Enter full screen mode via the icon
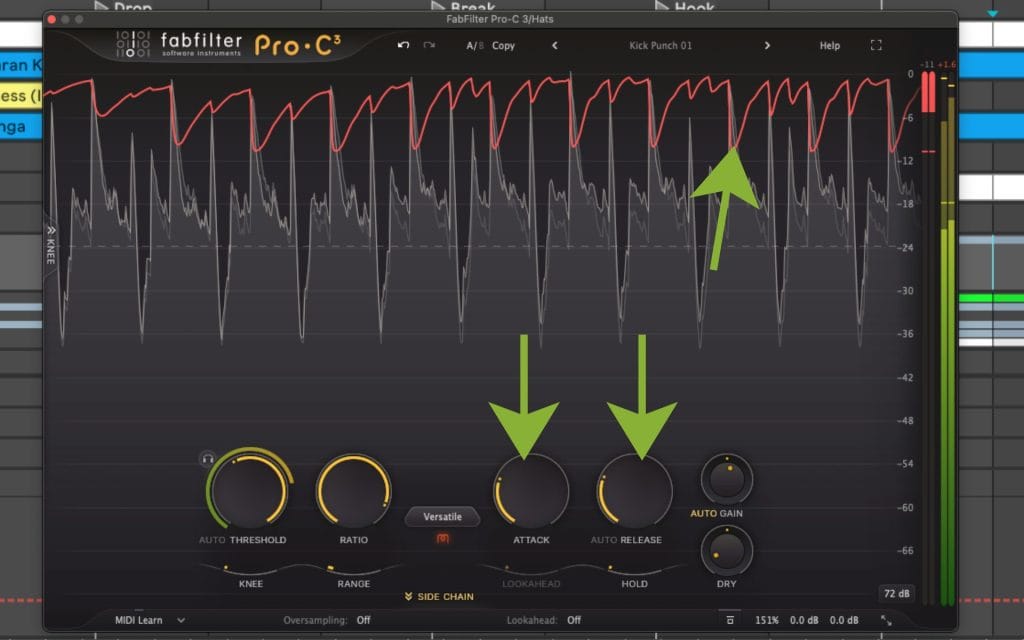Viewport: 1024px width, 640px height. 876,46
